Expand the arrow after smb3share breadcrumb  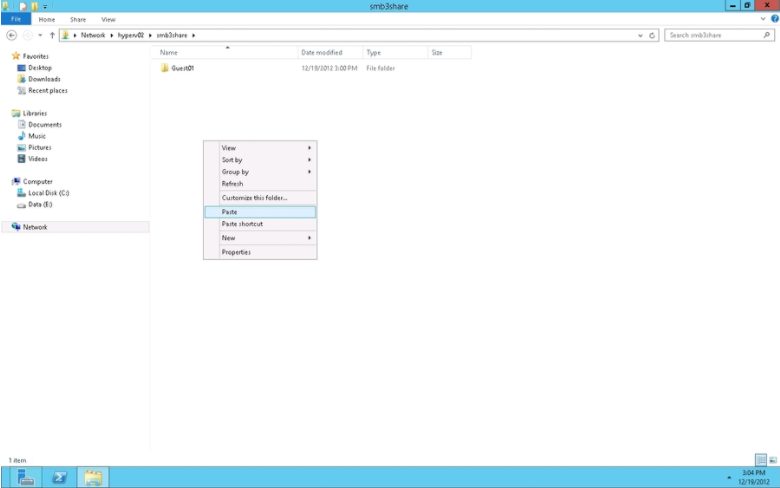click(194, 35)
